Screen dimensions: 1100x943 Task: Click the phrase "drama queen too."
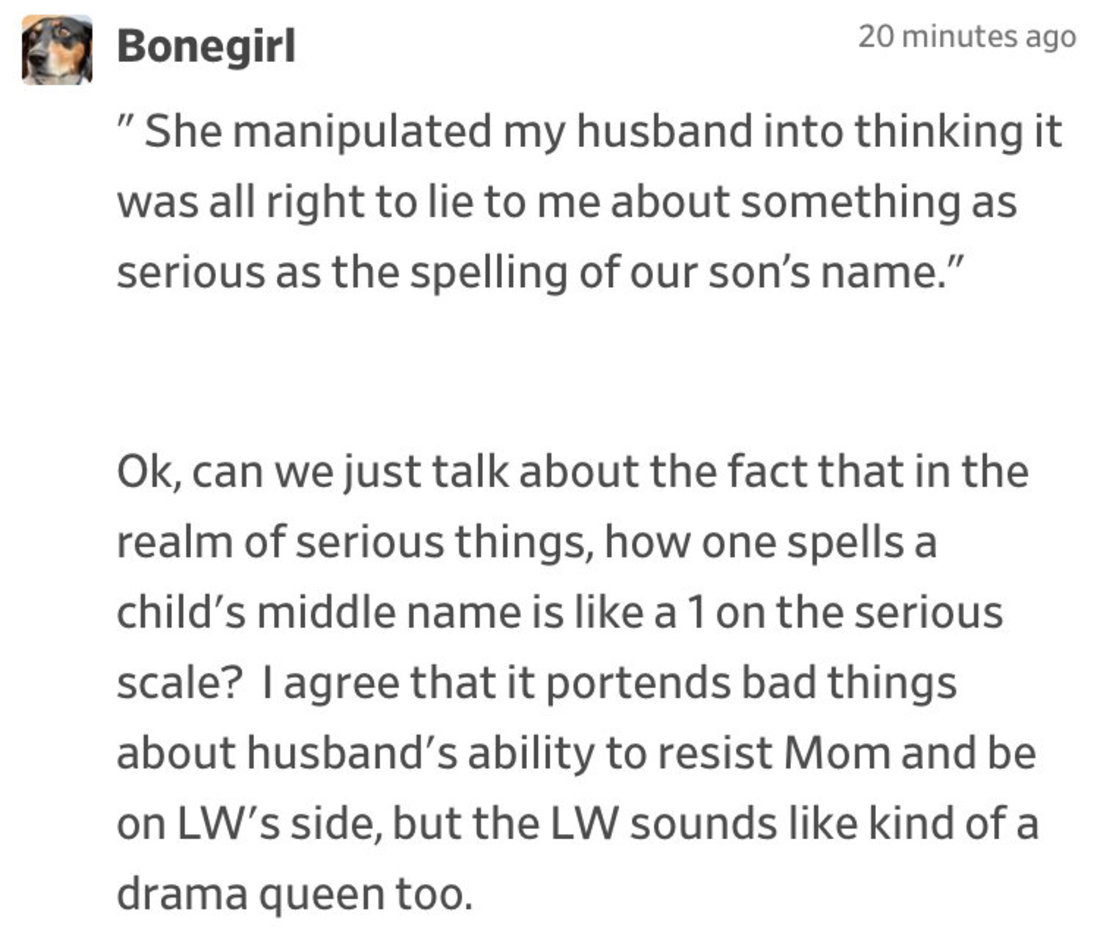[x=295, y=895]
